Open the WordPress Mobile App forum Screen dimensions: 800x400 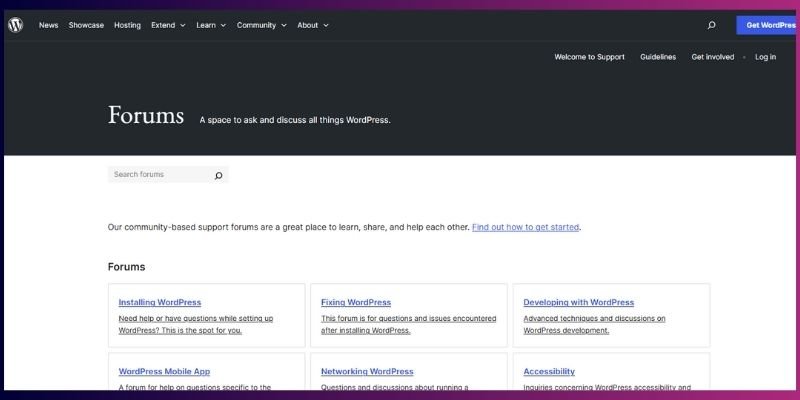(164, 371)
